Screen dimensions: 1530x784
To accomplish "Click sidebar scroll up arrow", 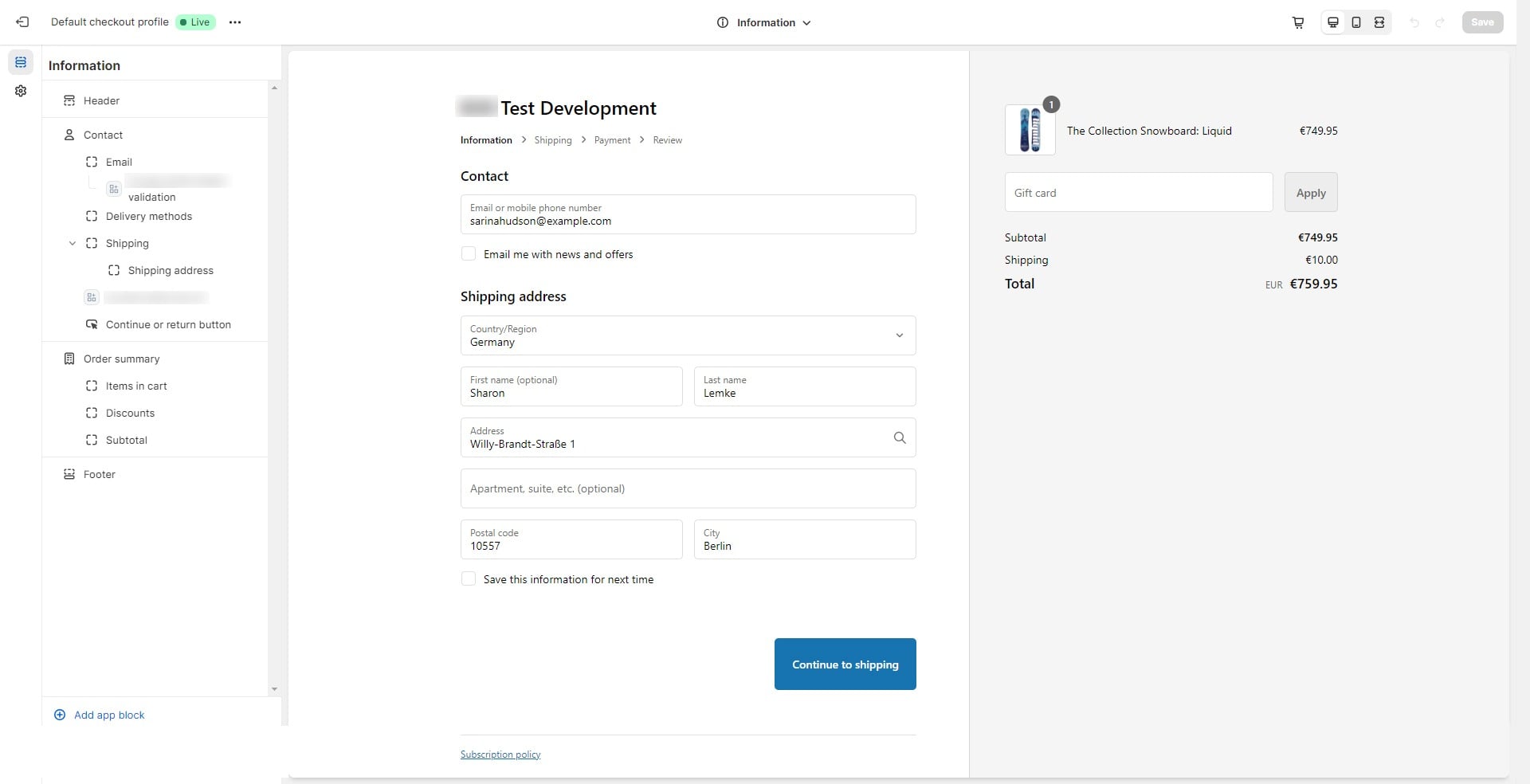I will click(x=274, y=88).
